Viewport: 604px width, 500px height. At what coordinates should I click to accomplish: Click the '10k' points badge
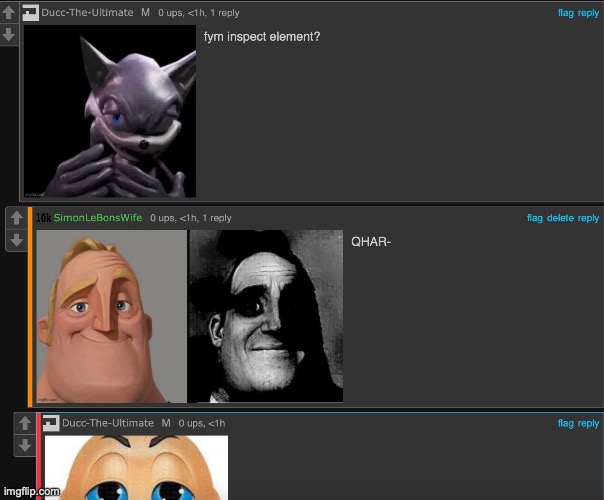point(43,218)
